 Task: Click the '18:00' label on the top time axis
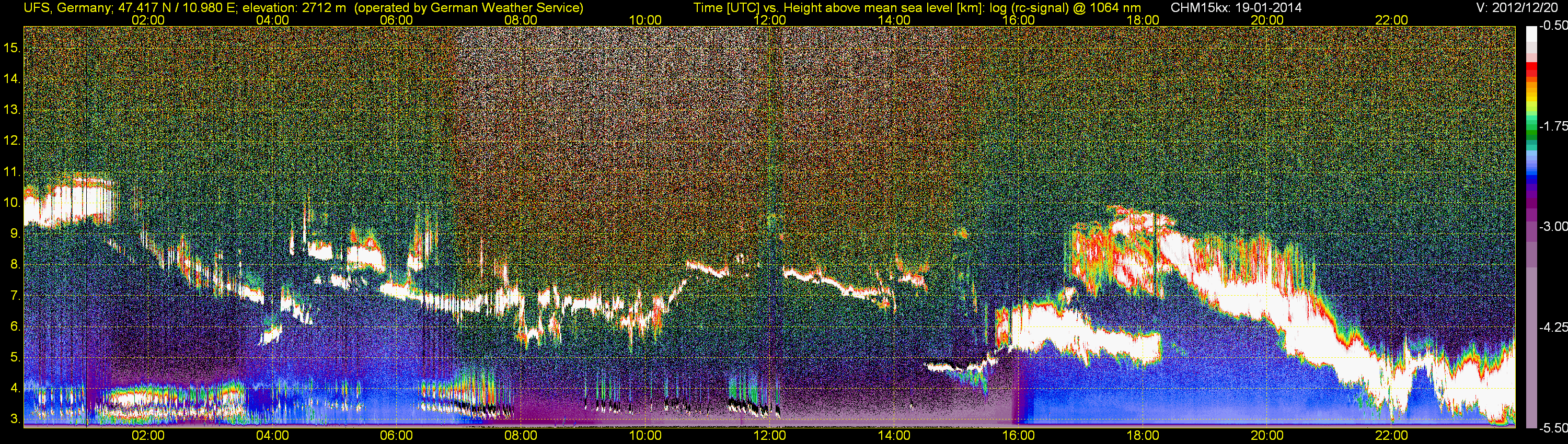[1143, 20]
